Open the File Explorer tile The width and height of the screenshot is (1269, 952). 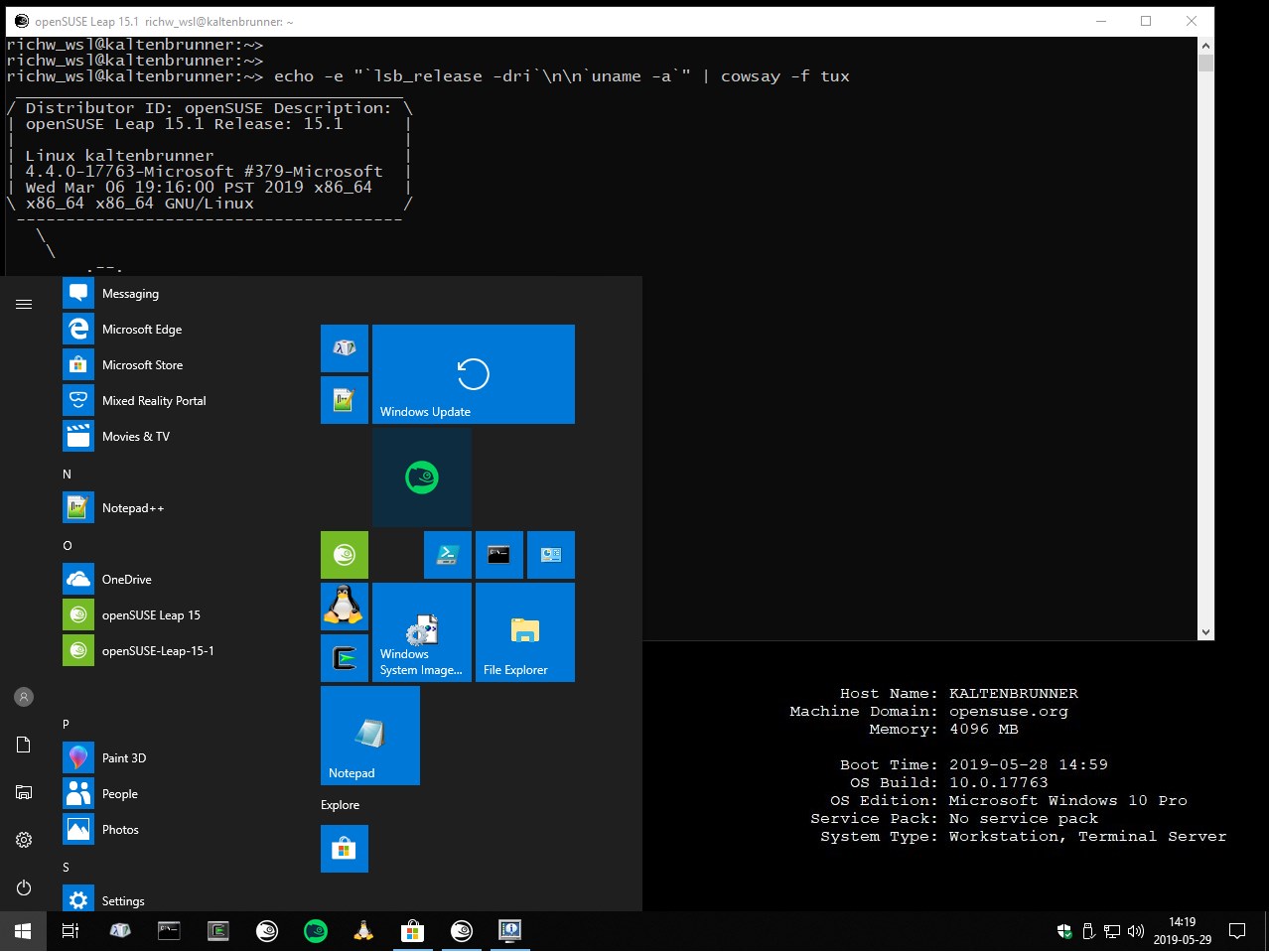[x=525, y=632]
